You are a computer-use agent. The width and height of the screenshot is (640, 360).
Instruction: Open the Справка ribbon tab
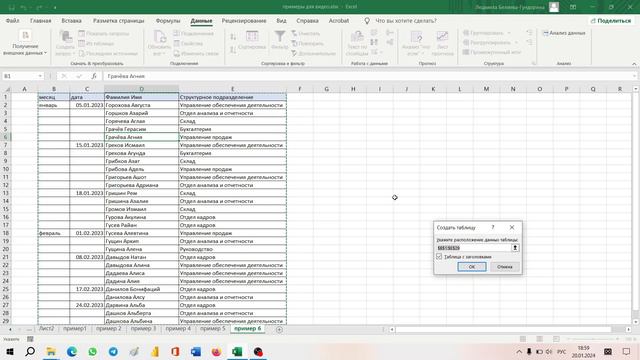[307, 20]
